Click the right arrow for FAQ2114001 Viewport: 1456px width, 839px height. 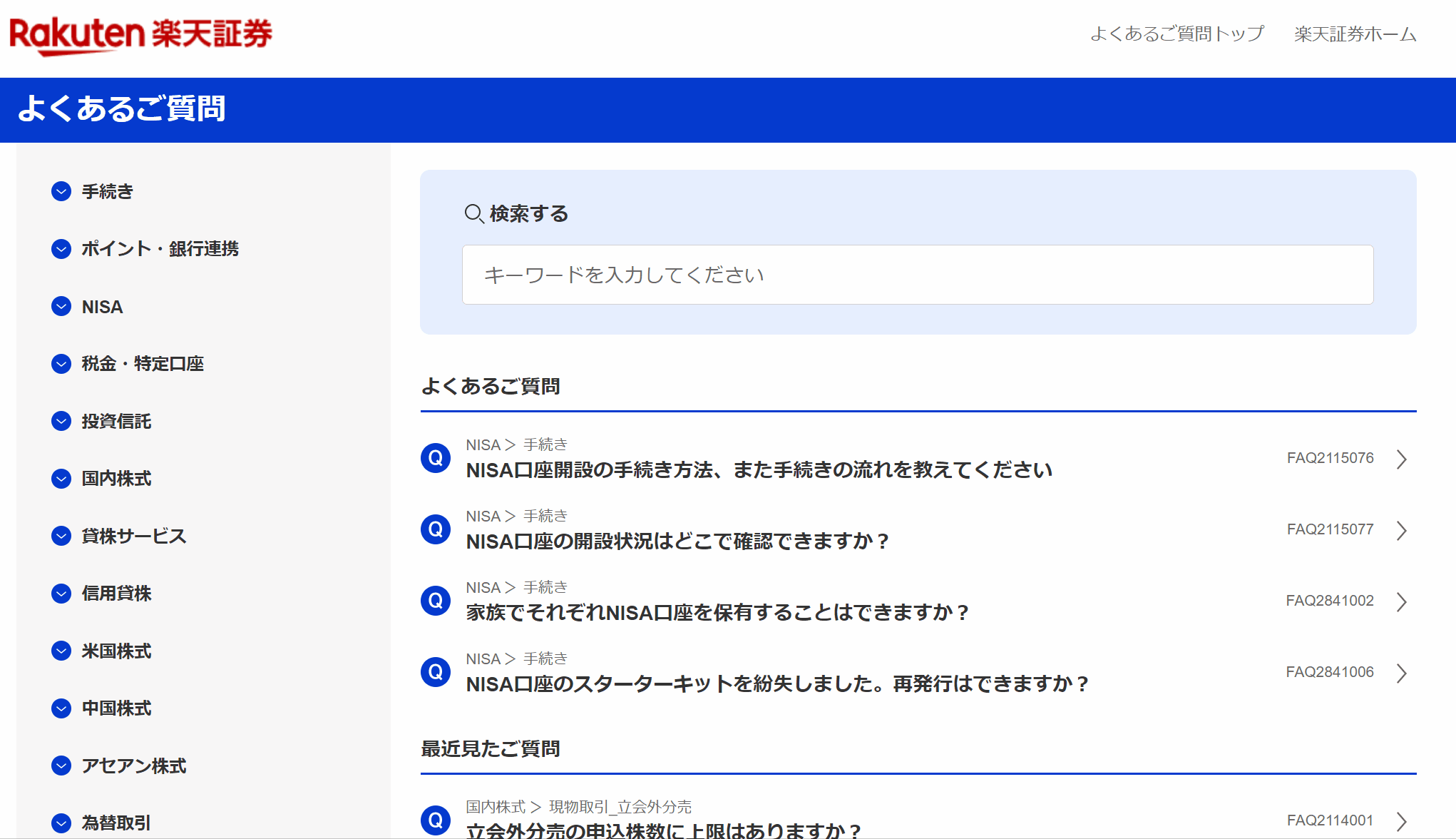1403,820
